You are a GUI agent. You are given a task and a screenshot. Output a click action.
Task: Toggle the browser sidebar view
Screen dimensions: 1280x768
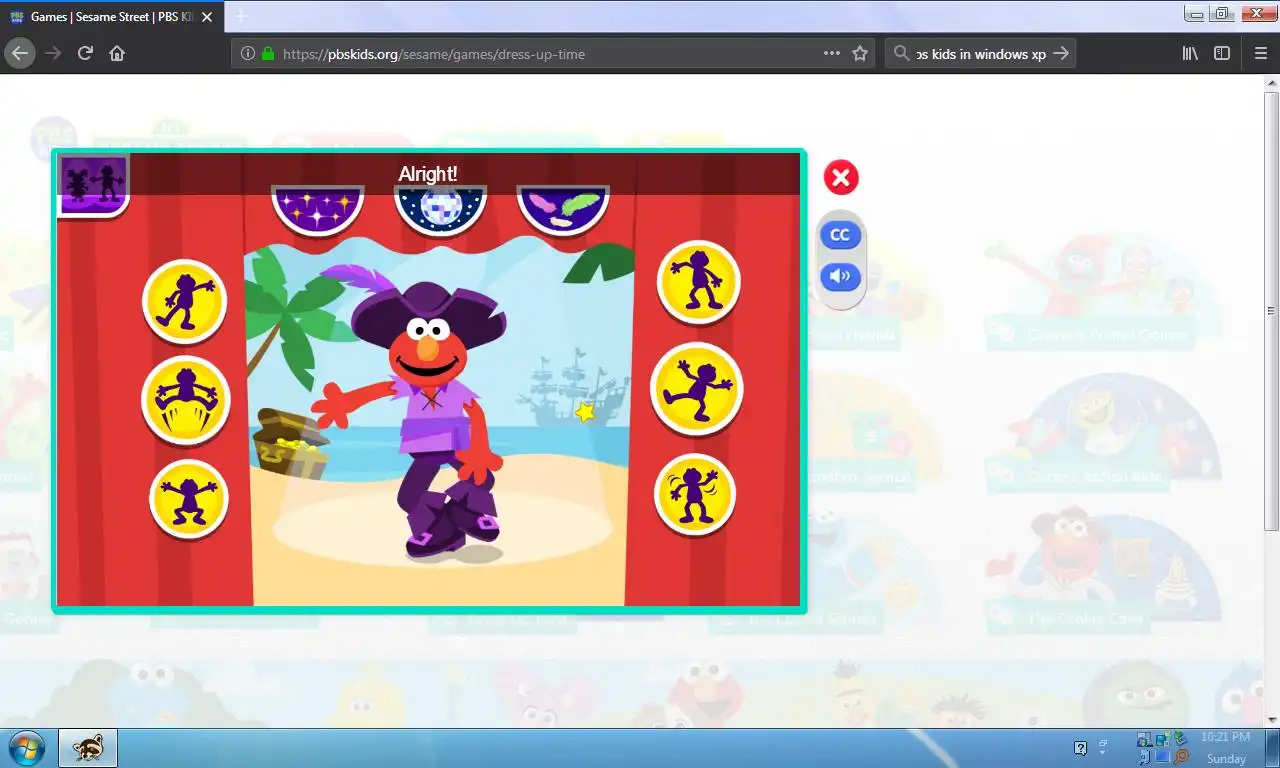click(x=1222, y=54)
